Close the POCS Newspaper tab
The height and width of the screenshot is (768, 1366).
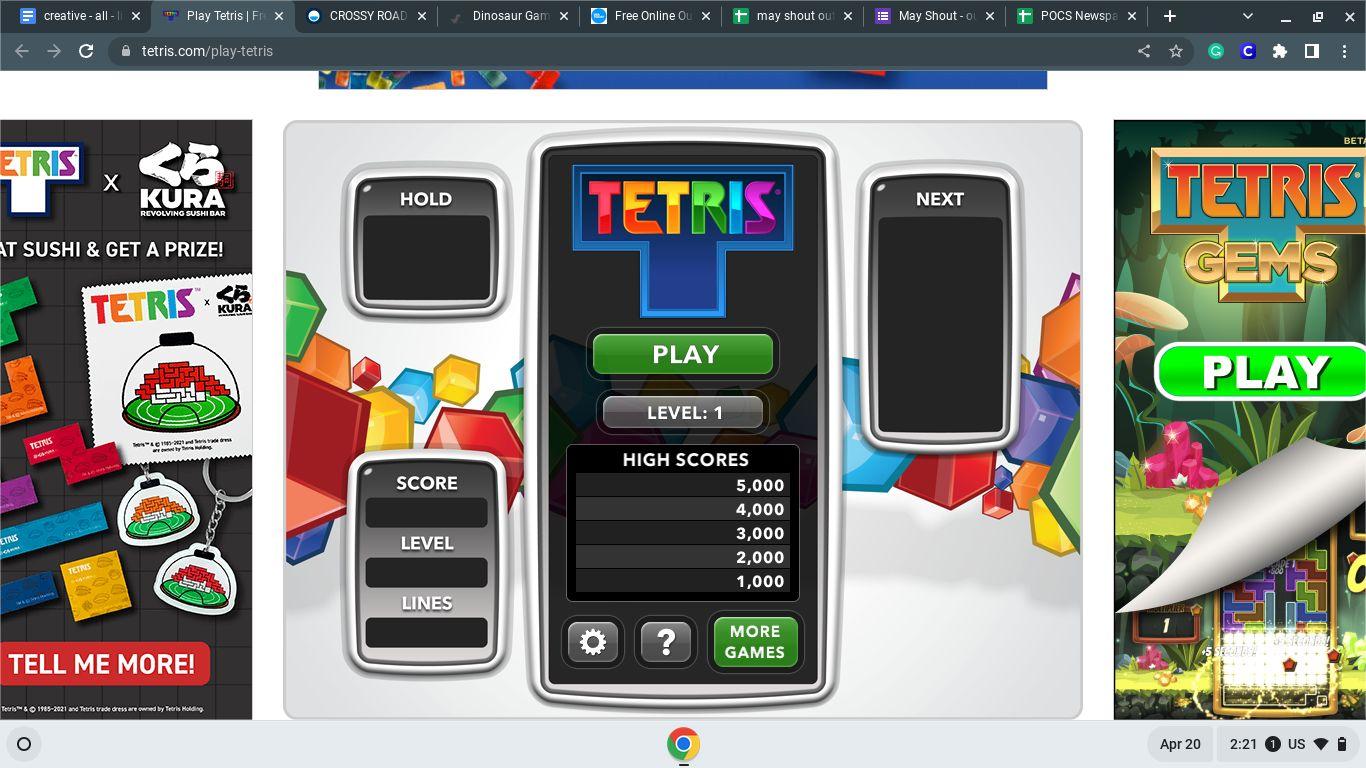1133,16
